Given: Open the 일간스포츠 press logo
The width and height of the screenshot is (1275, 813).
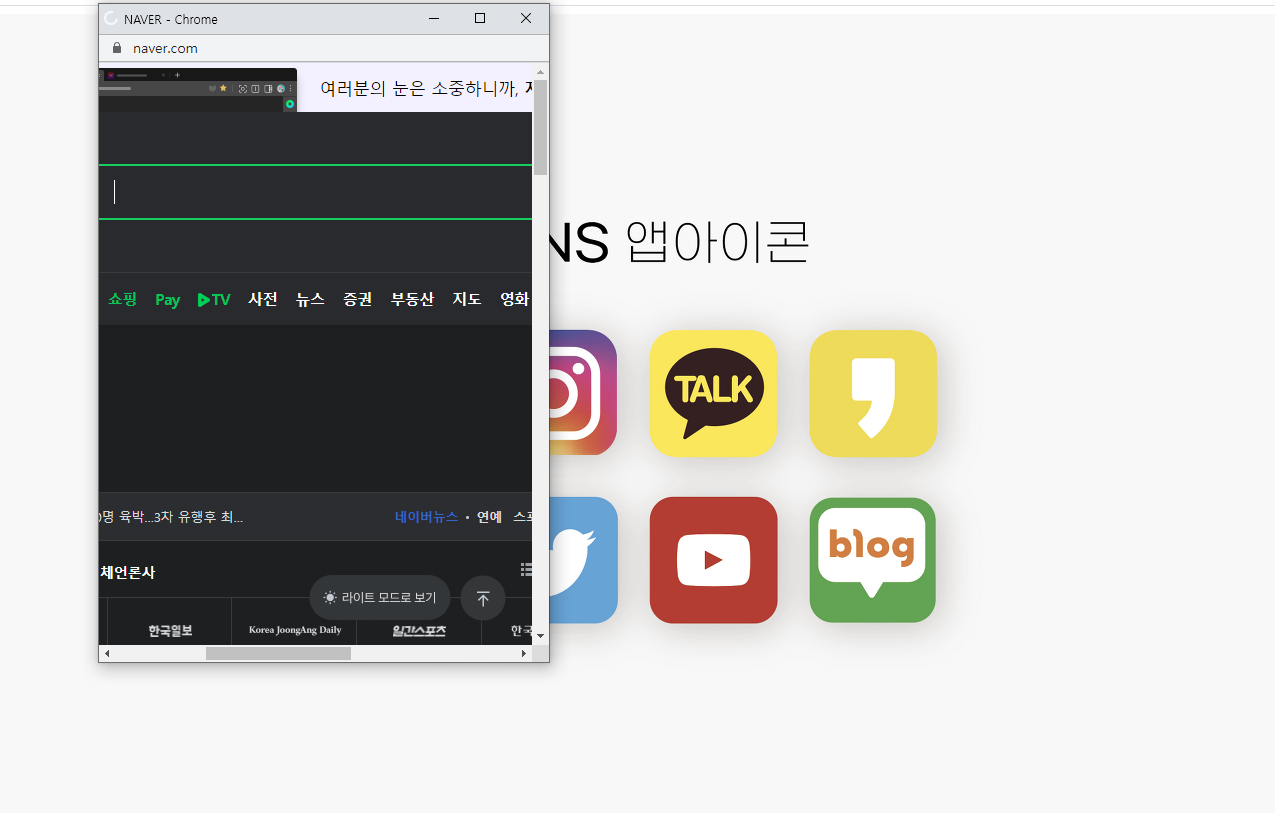Looking at the screenshot, I should pyautogui.click(x=419, y=631).
